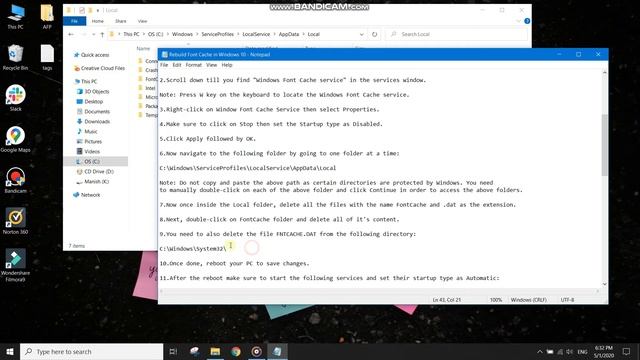Open the AFP folder on desktop
The image size is (640, 360).
(x=47, y=17)
